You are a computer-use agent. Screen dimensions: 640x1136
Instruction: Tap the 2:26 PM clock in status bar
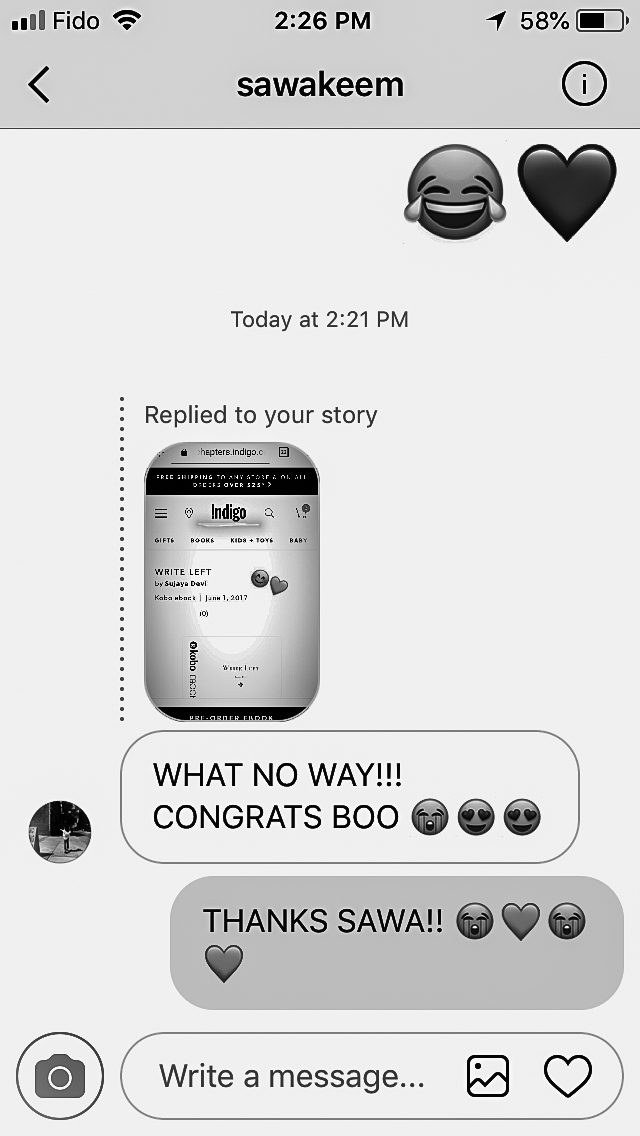(323, 21)
